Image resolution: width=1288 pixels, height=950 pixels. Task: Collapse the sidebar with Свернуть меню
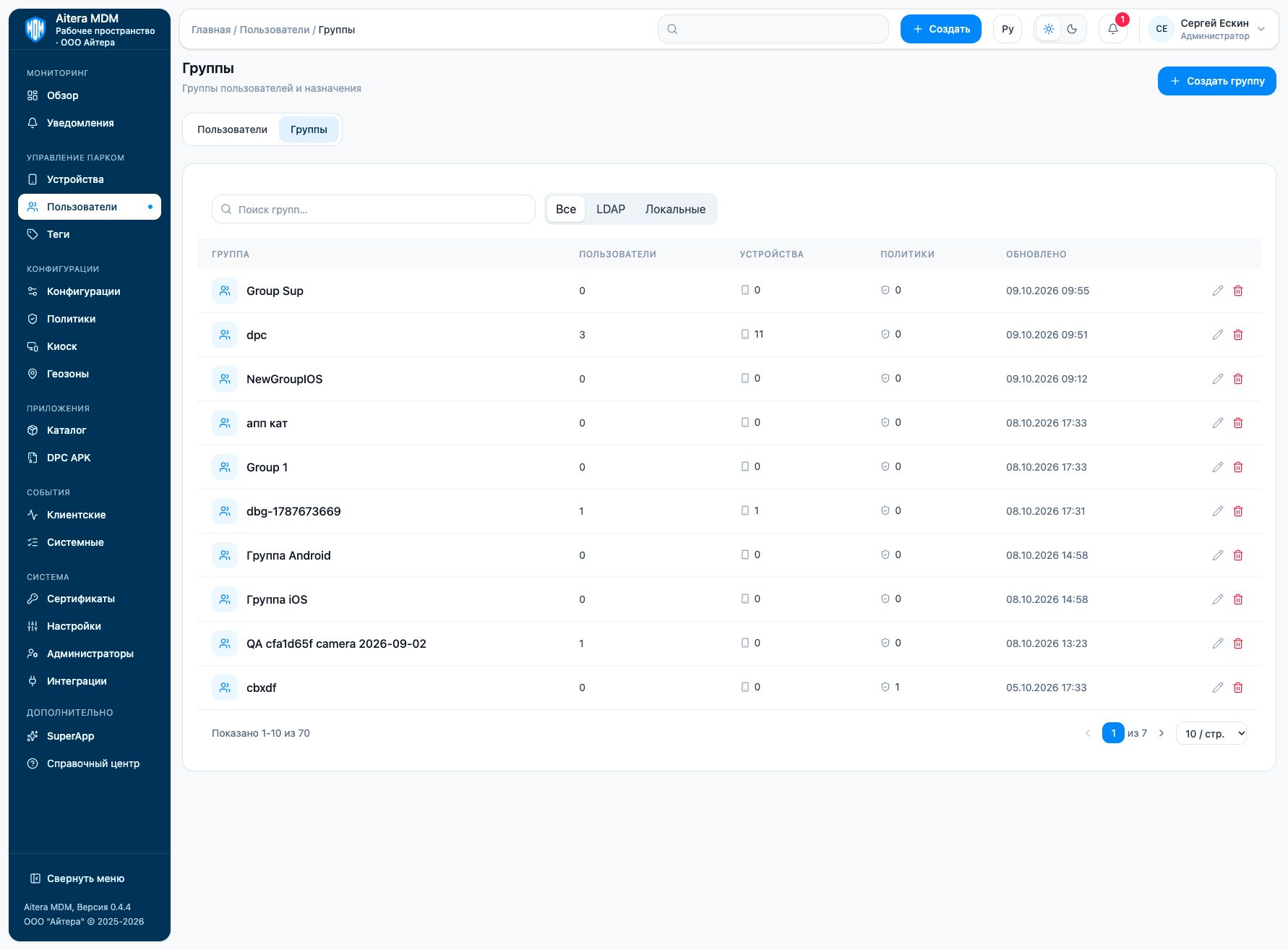[x=77, y=878]
